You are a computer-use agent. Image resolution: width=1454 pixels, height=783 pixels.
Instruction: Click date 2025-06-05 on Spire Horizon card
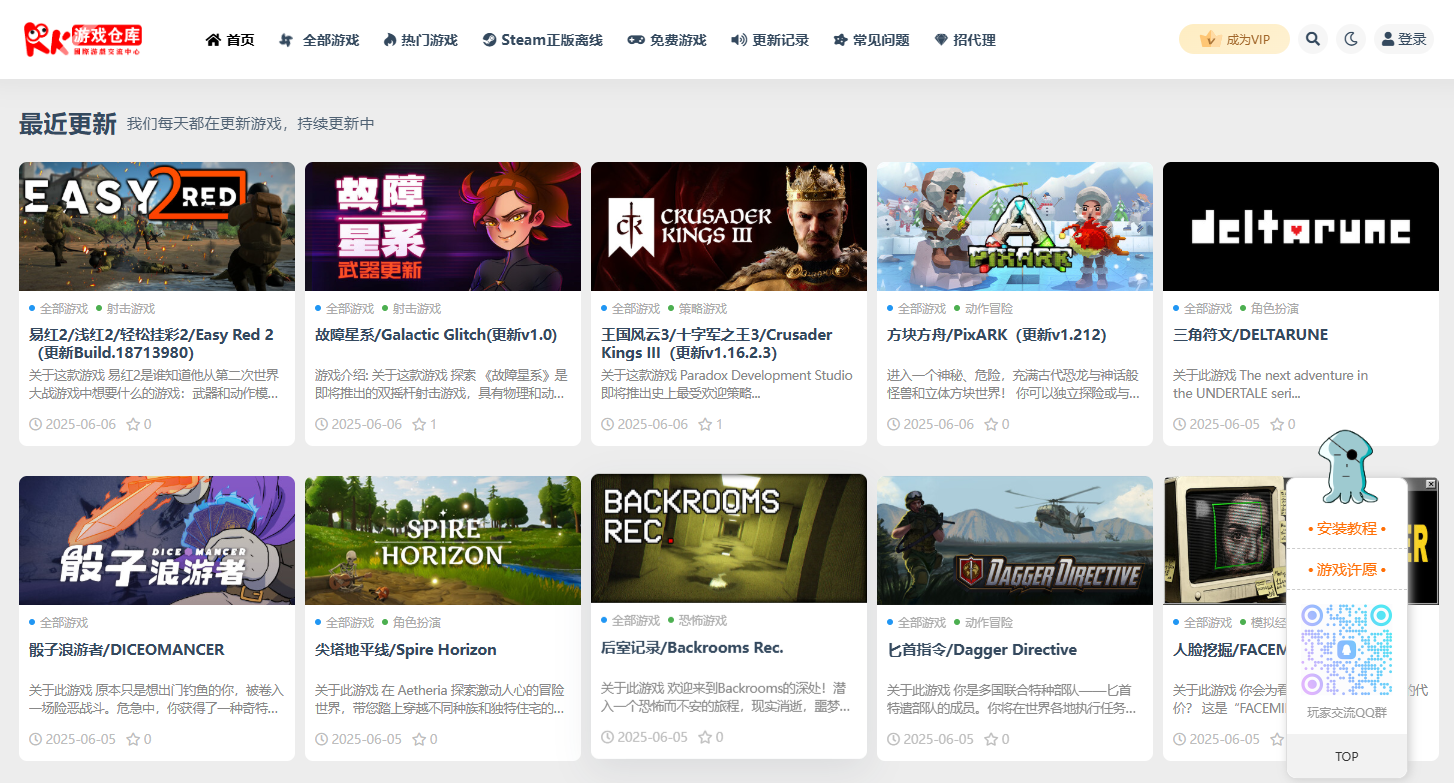point(360,739)
